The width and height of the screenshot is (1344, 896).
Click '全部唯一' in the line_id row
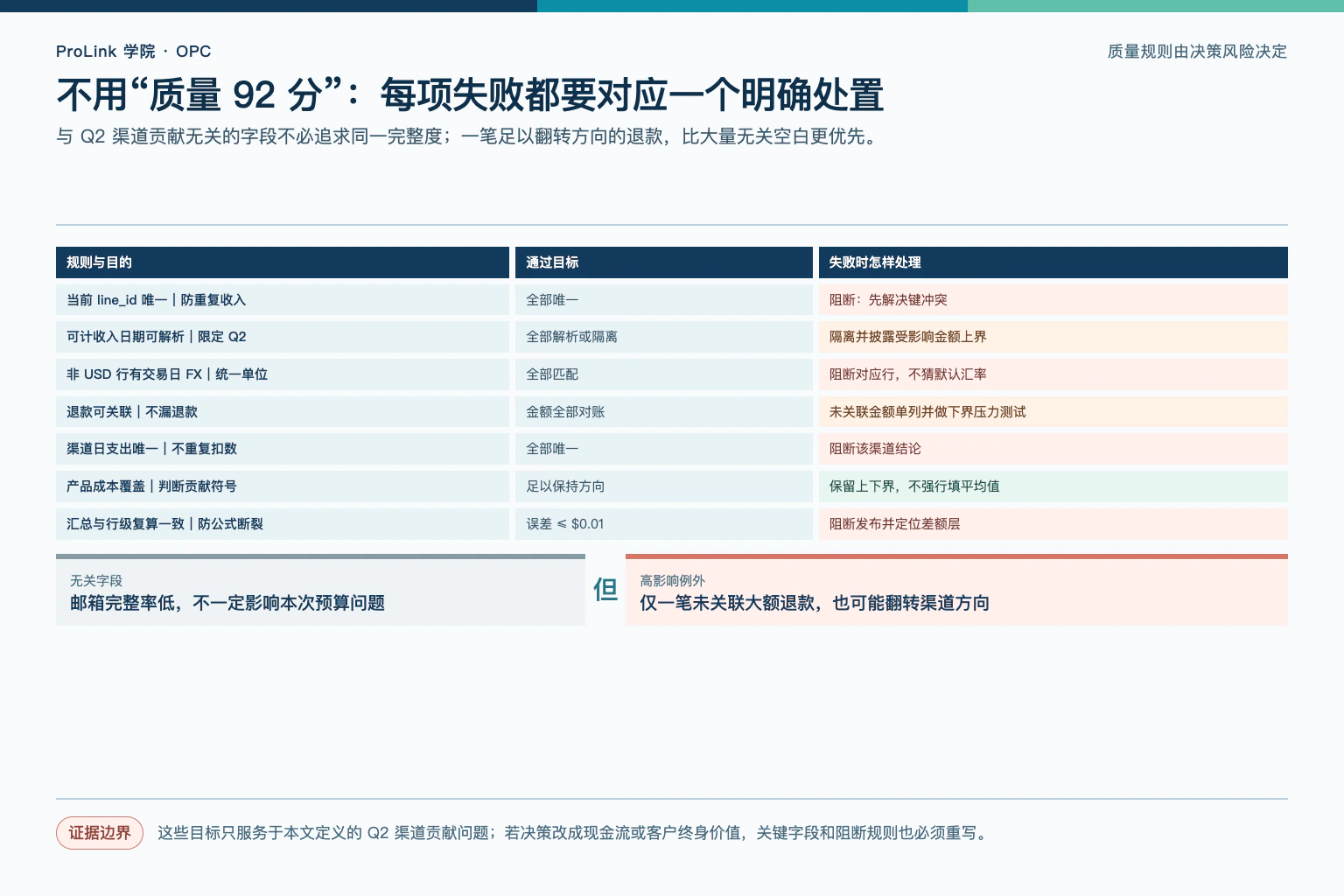pyautogui.click(x=664, y=299)
